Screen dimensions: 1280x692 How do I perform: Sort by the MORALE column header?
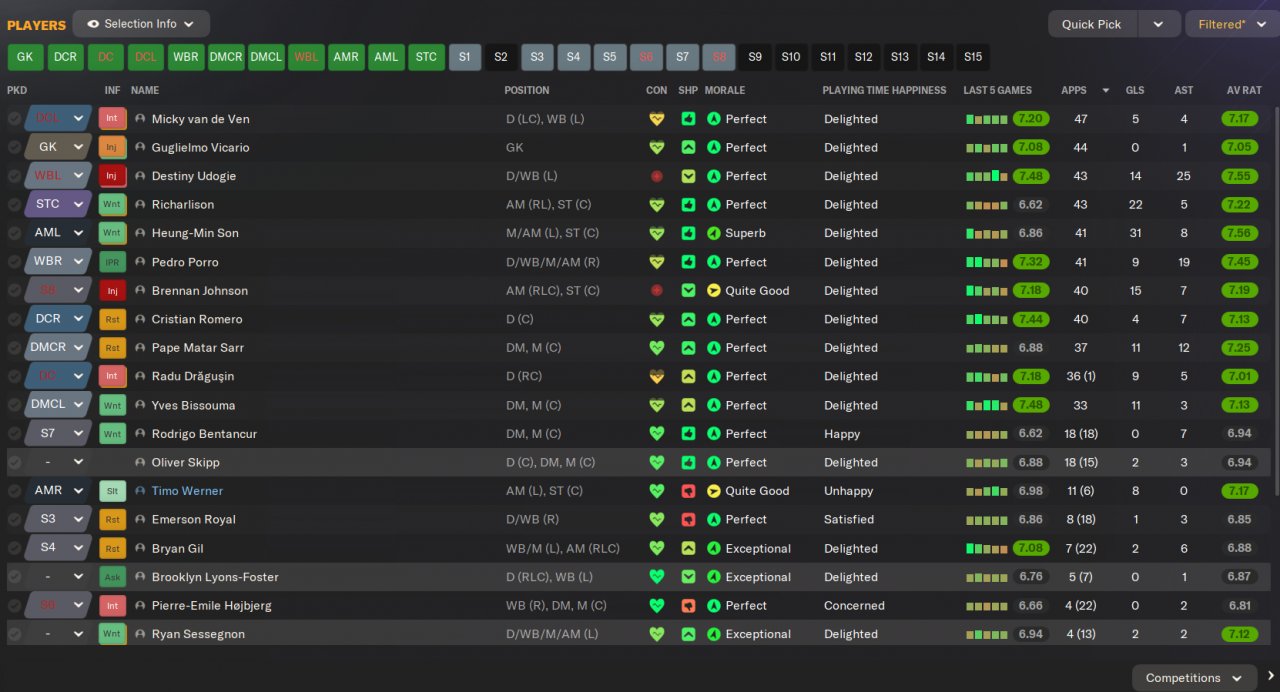(x=725, y=90)
